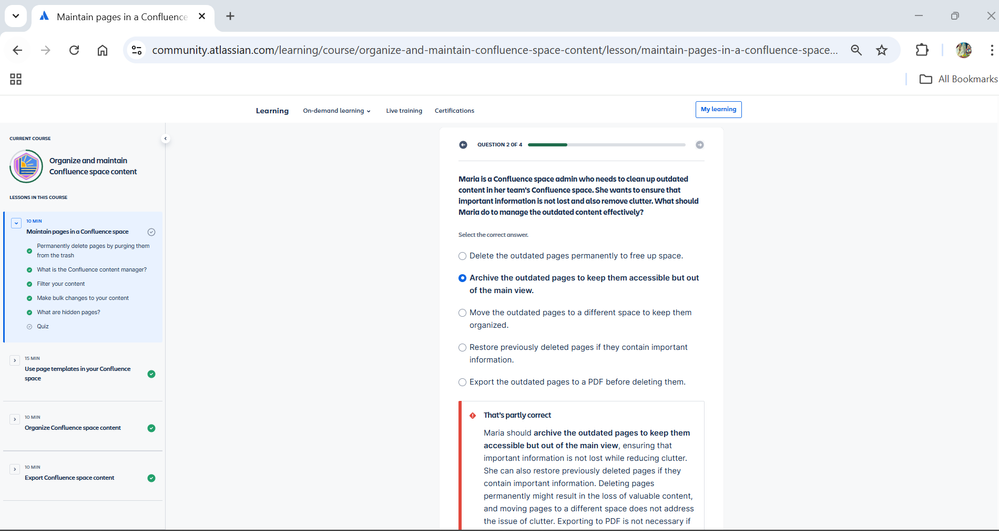Open the All Bookmarks folder
Viewport: 999px width, 531px height.
coord(958,79)
